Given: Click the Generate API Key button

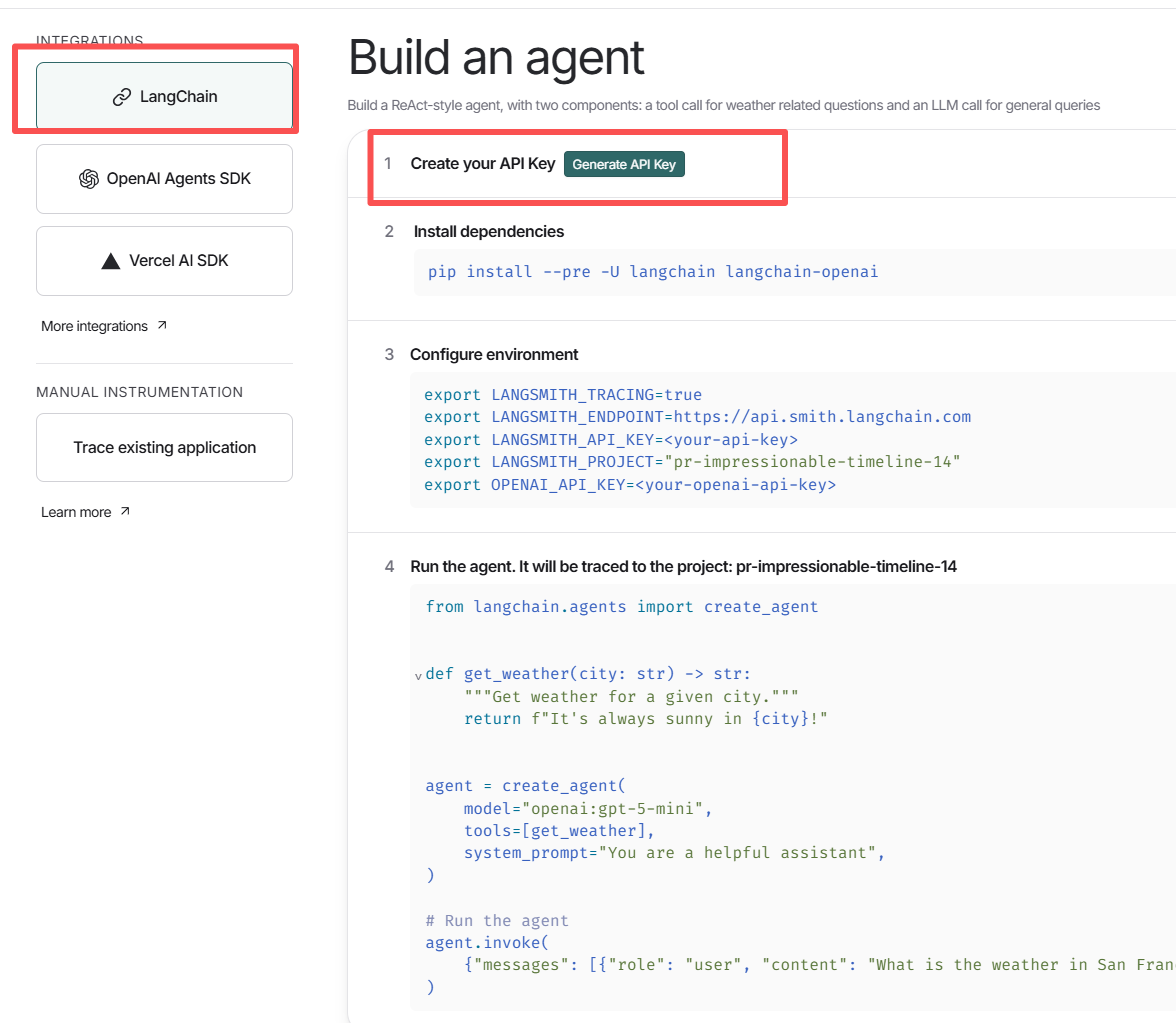Looking at the screenshot, I should point(624,164).
